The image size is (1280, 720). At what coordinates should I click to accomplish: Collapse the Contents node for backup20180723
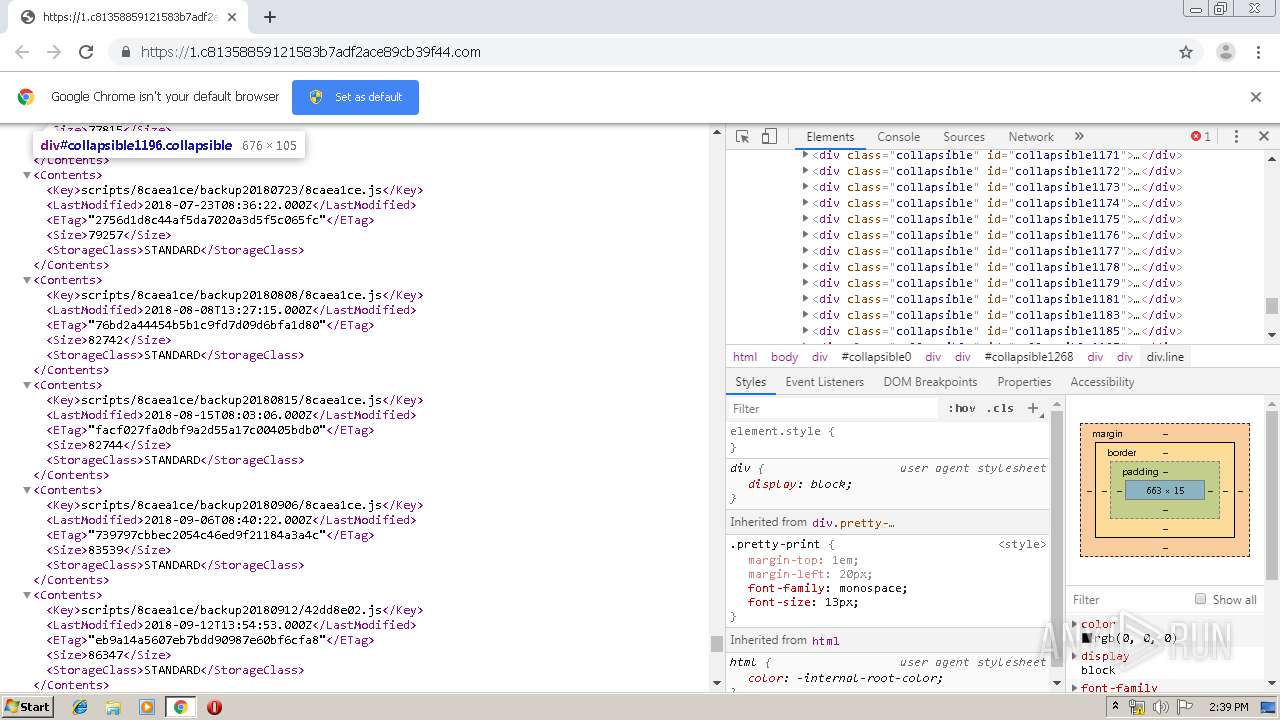pos(27,175)
